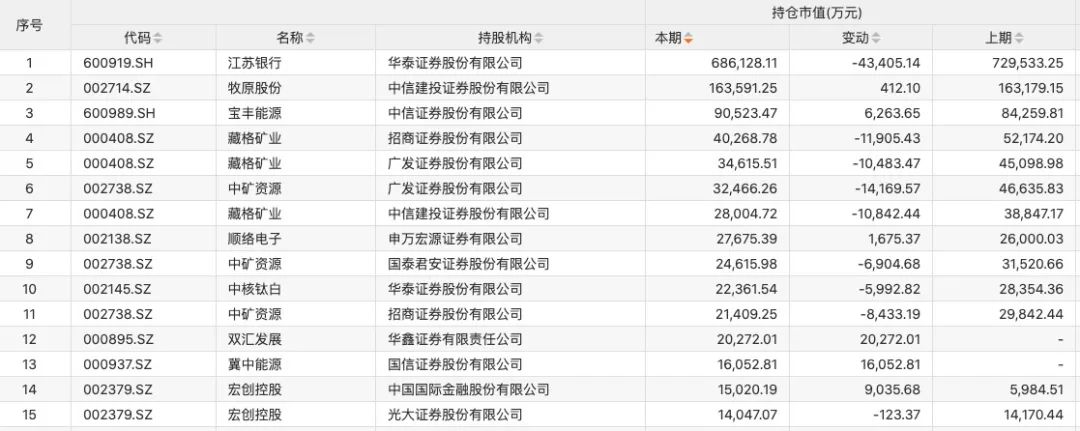
Task: Click previous value 14,170.44
Action: 1034,414
